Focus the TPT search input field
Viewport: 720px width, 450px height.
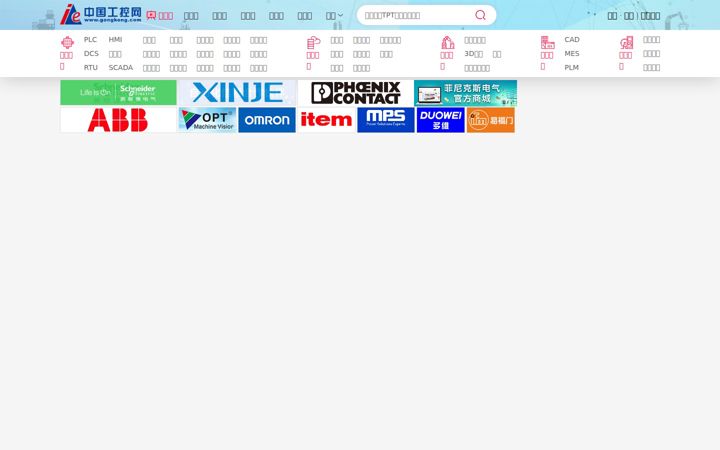pyautogui.click(x=416, y=15)
